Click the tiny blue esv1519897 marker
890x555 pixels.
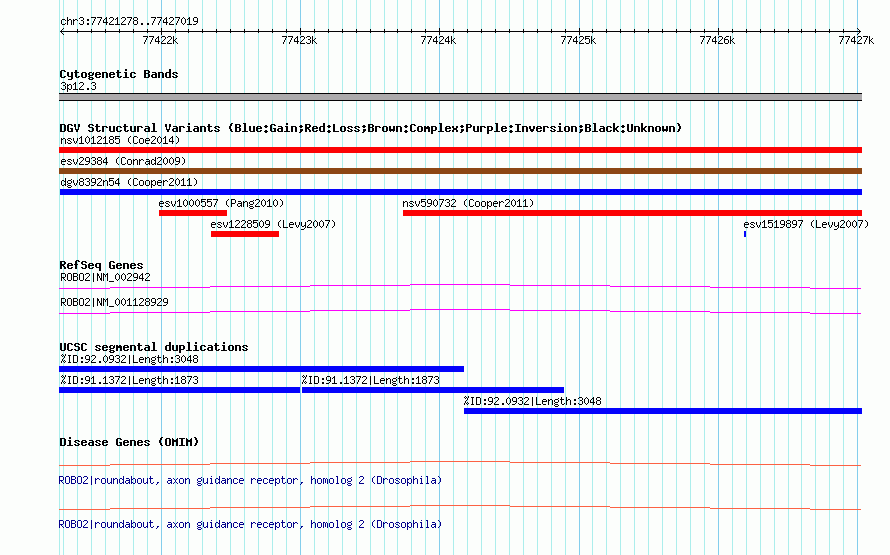pyautogui.click(x=745, y=234)
